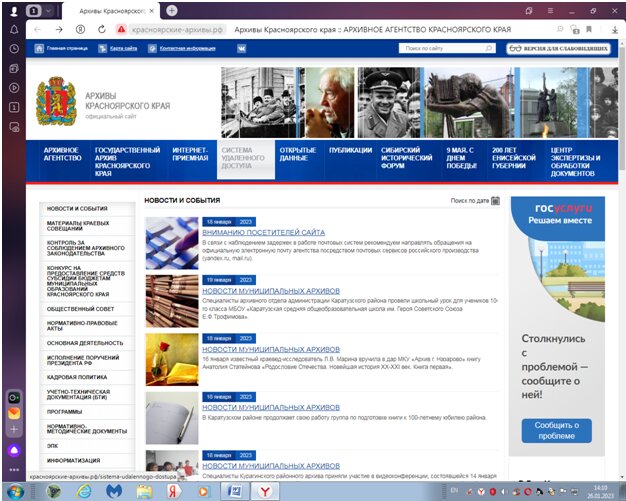Open Архивное агентство menu item

pos(62,154)
